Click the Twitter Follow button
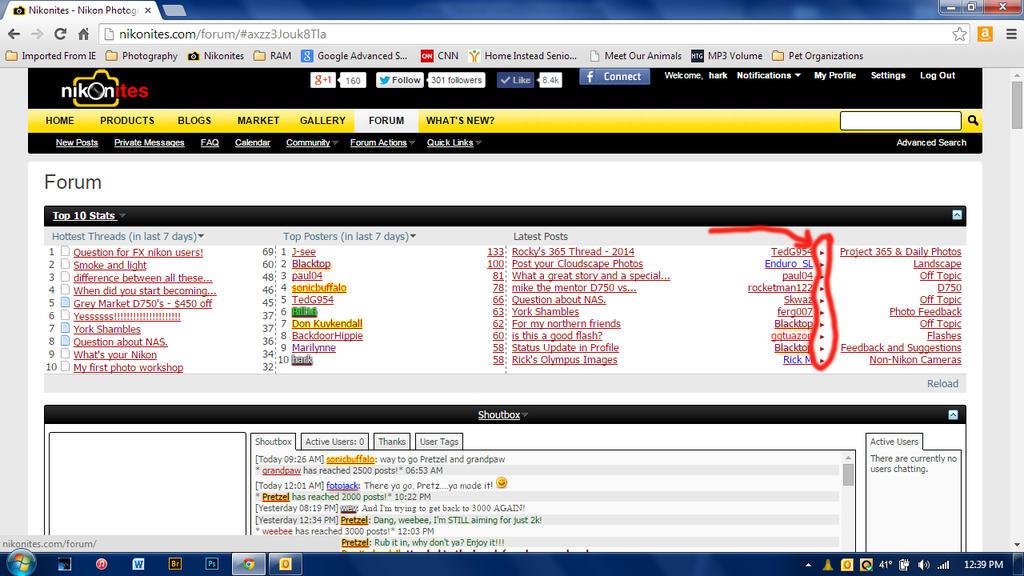 399,80
